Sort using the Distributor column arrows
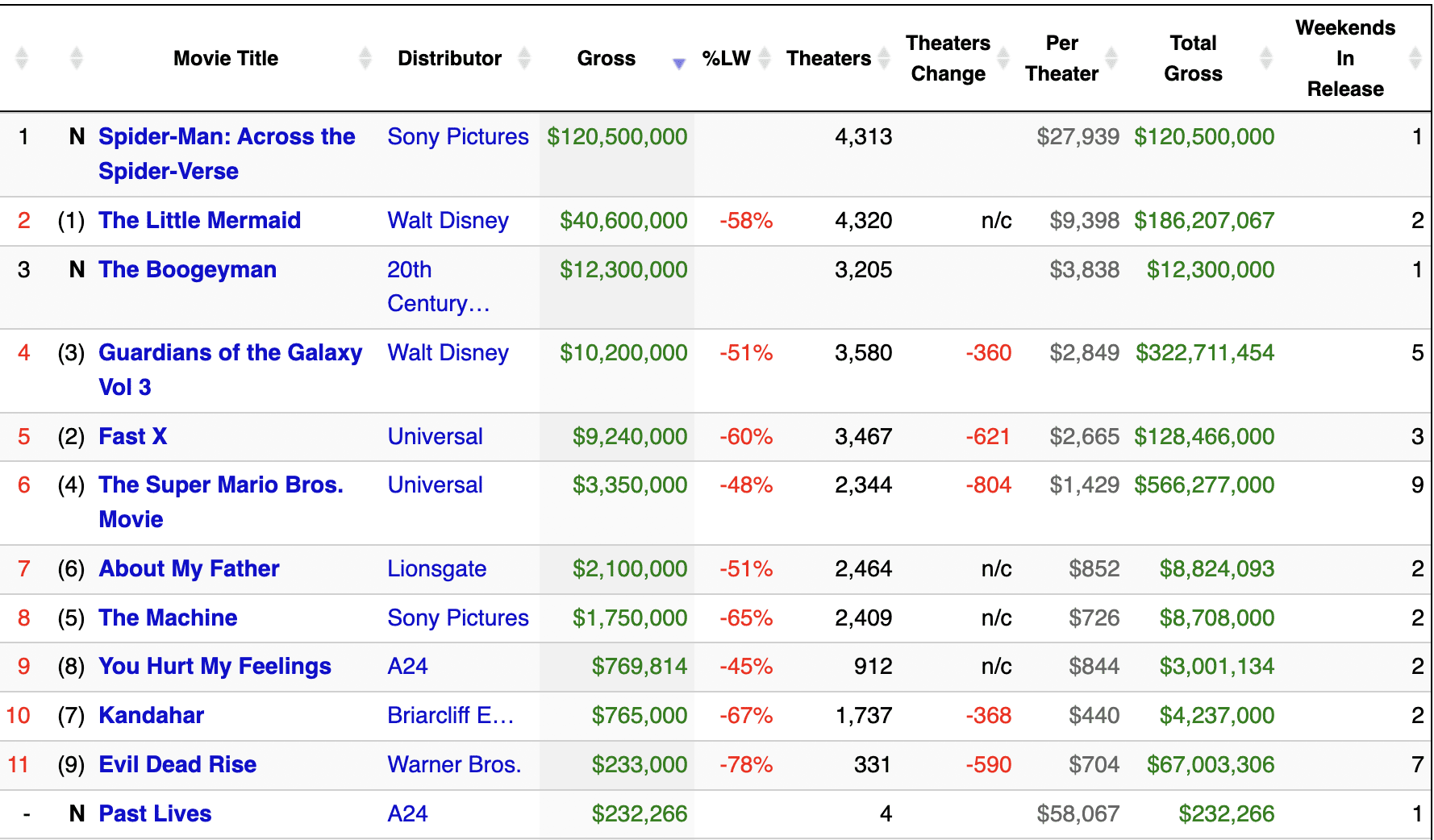Image resolution: width=1434 pixels, height=840 pixels. tap(524, 58)
